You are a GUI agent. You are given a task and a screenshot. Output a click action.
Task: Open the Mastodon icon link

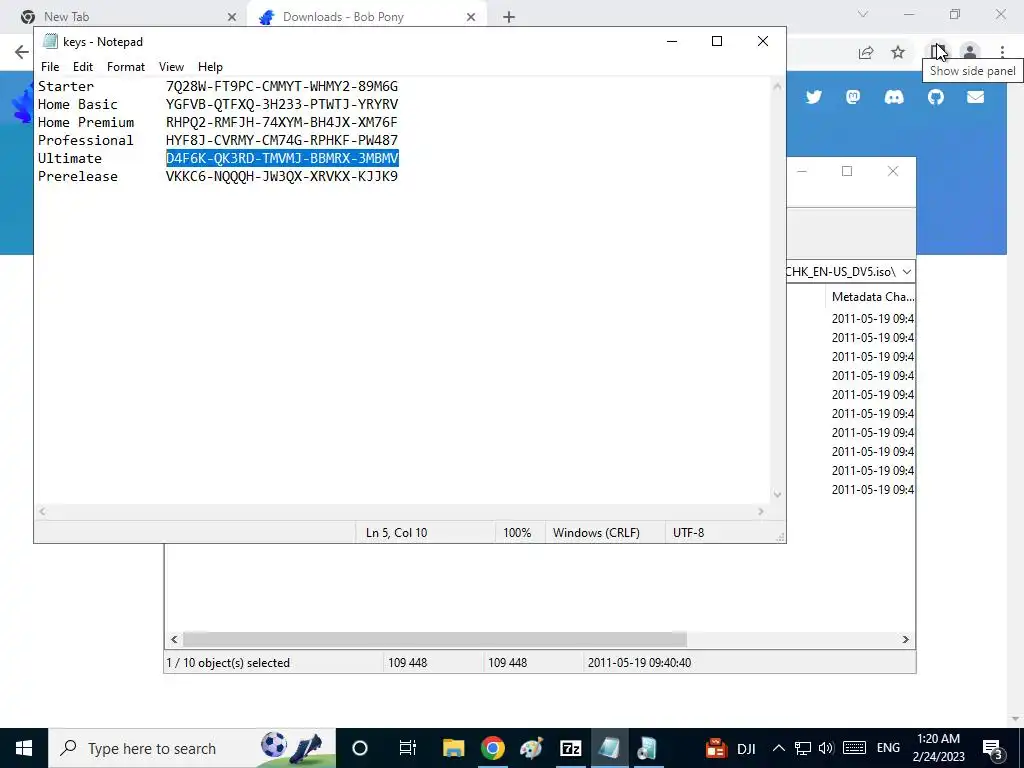coord(853,97)
